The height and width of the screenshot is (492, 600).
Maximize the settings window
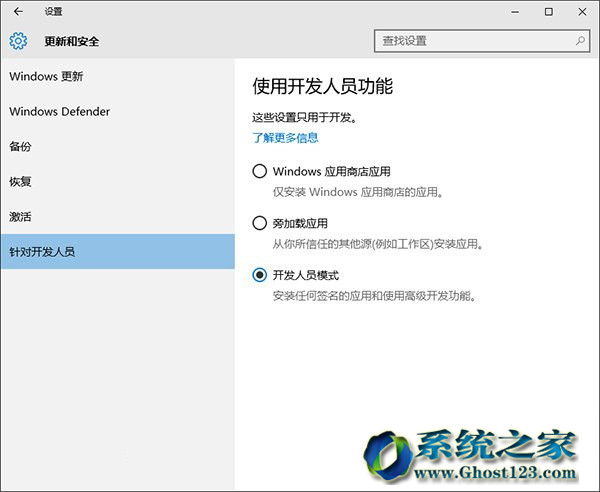pos(549,12)
